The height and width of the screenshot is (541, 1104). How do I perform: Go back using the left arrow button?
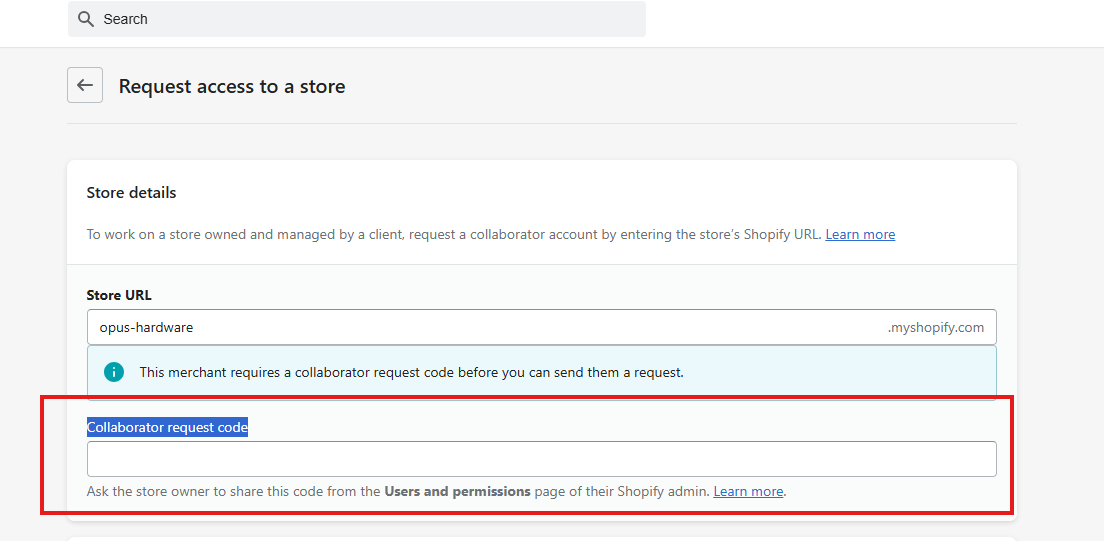pyautogui.click(x=85, y=86)
